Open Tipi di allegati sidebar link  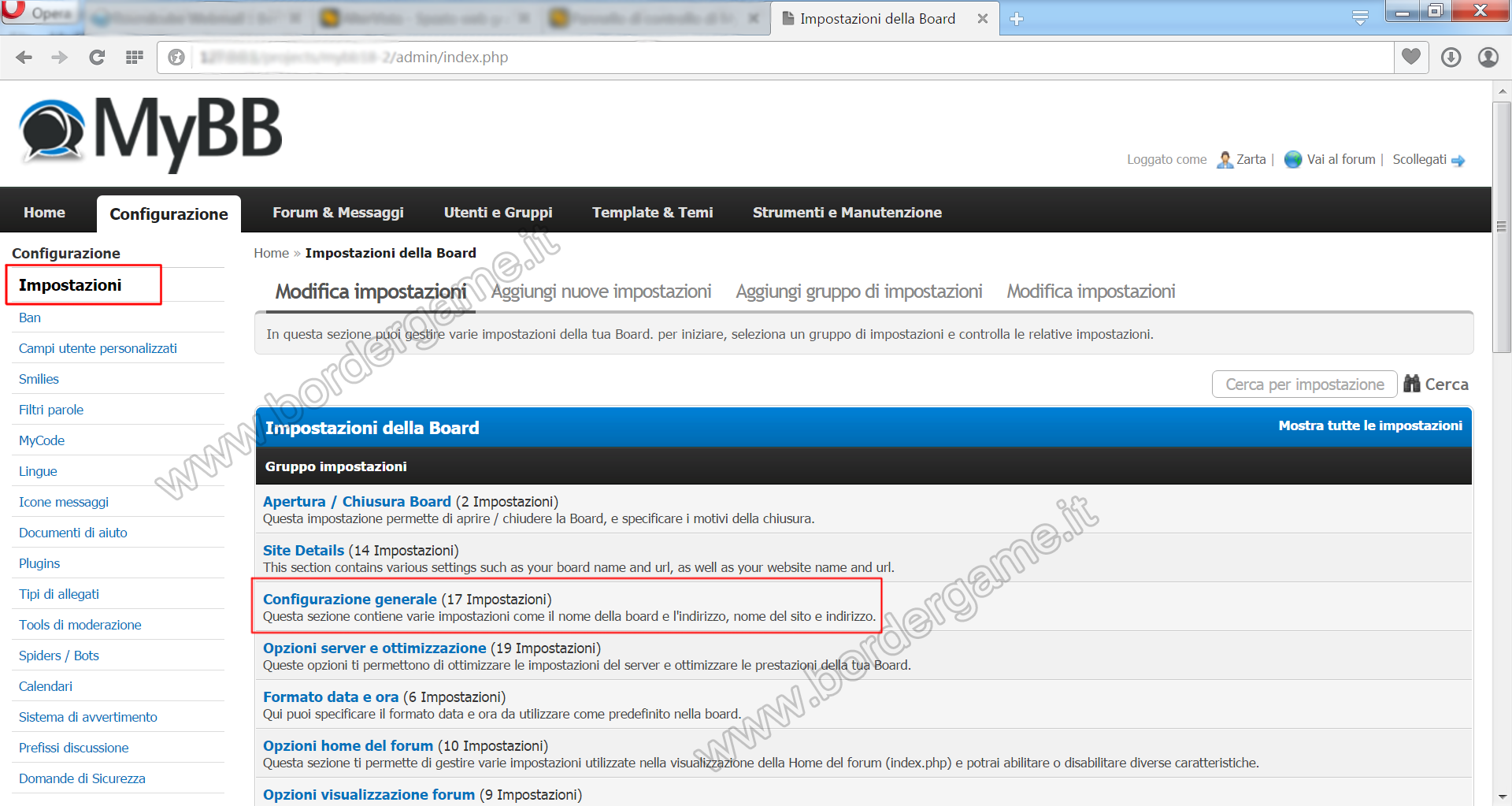[x=59, y=594]
